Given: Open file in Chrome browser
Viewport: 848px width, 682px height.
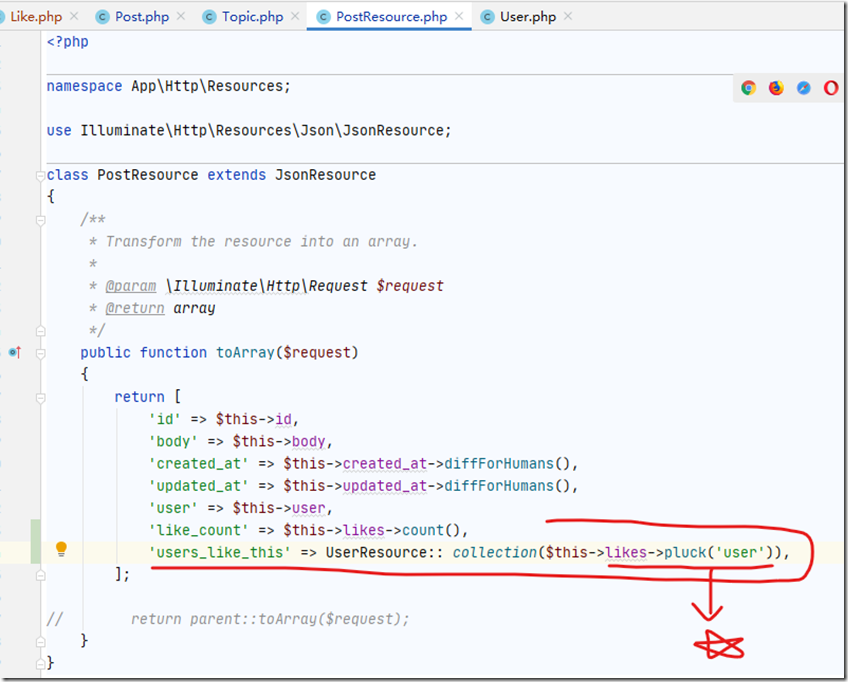Looking at the screenshot, I should click(748, 88).
